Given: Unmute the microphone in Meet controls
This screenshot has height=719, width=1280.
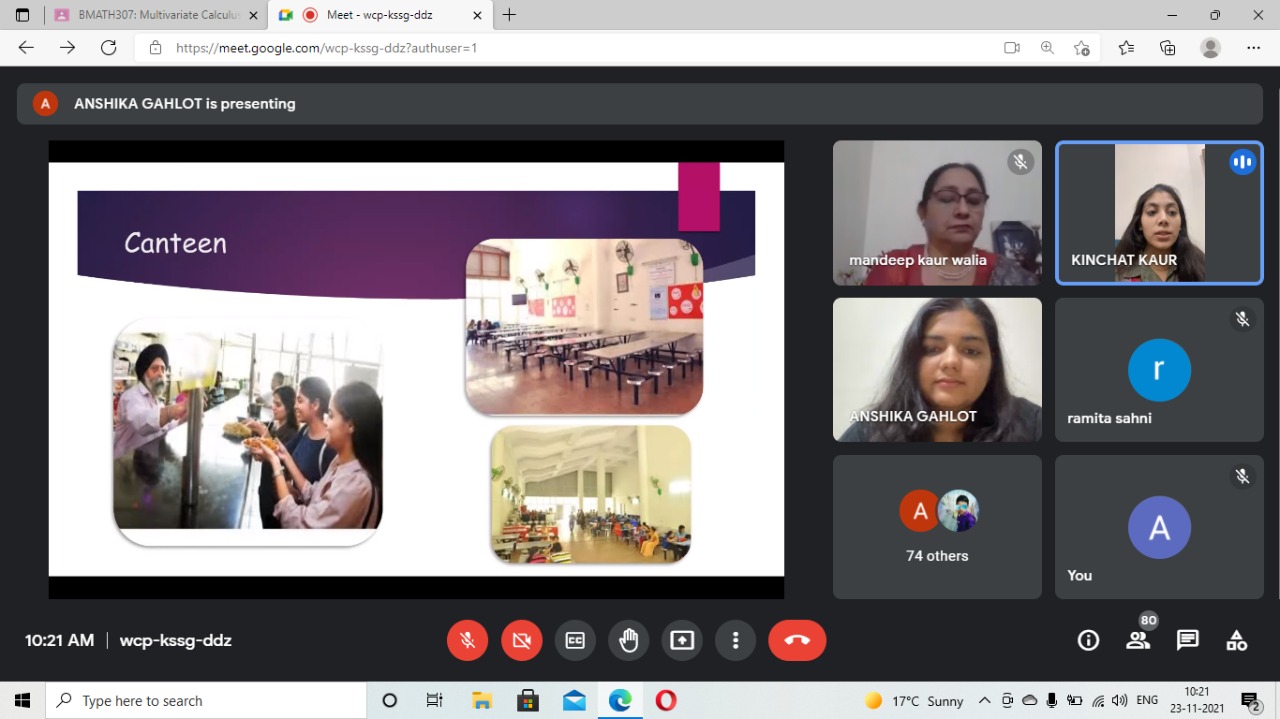Looking at the screenshot, I should pyautogui.click(x=467, y=641).
